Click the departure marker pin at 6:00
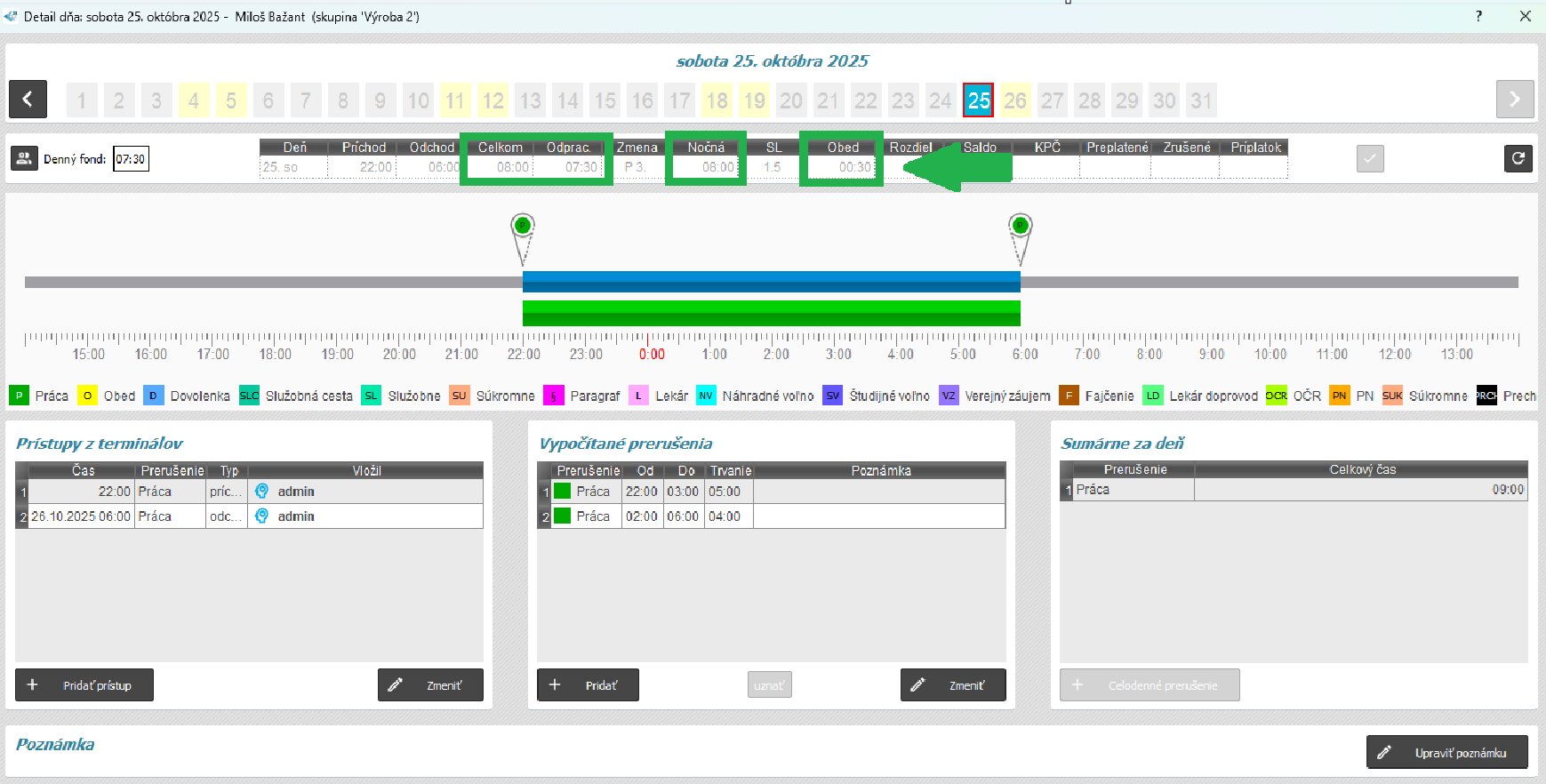The height and width of the screenshot is (784, 1546). pos(1020,228)
